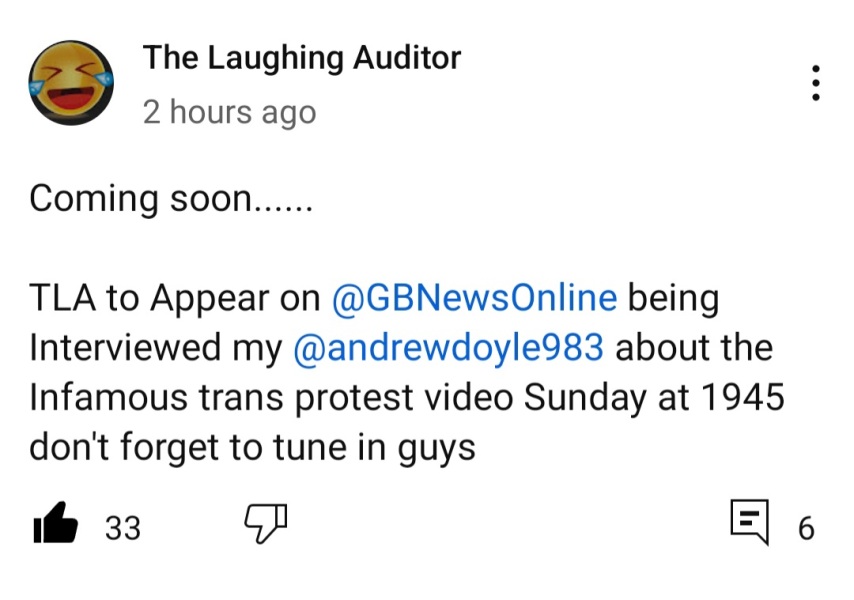Screen dimensions: 854x600
Task: Open the post via the 2 hours ago timestamp
Action: pyautogui.click(x=230, y=112)
